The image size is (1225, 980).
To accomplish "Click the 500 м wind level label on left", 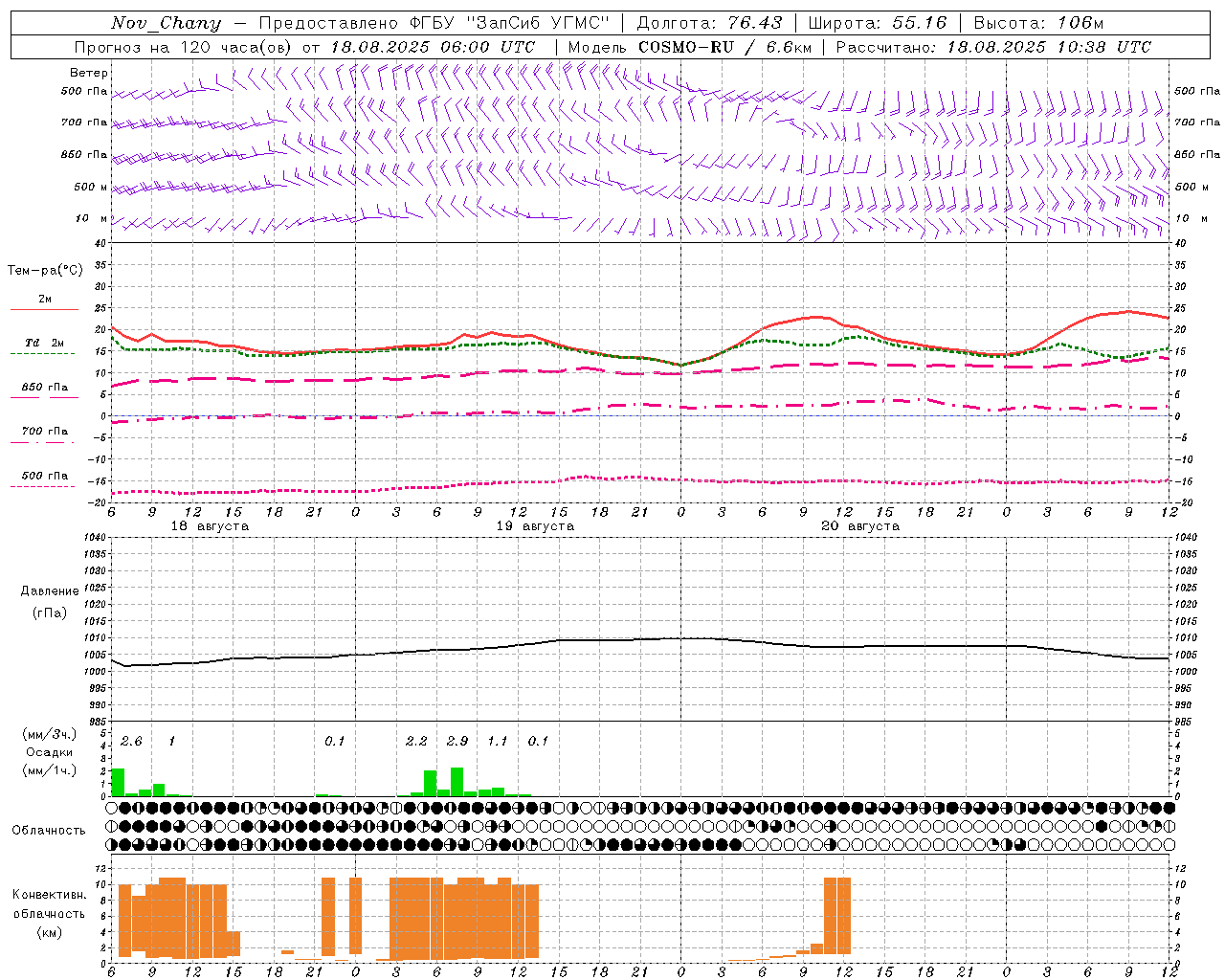I will (91, 188).
